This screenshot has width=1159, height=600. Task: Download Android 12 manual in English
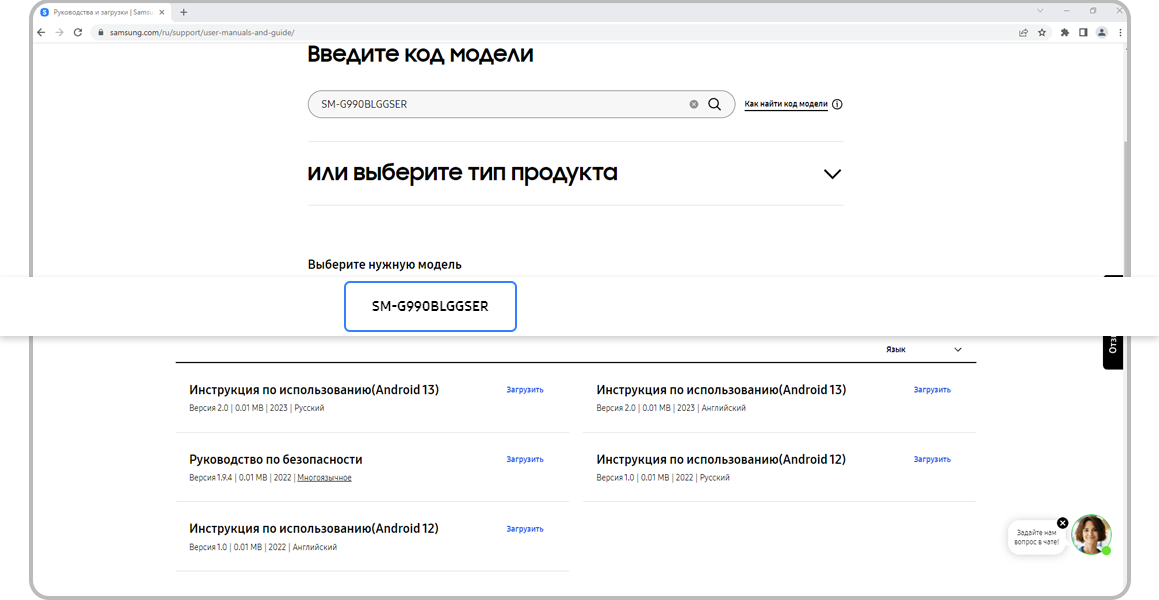525,528
